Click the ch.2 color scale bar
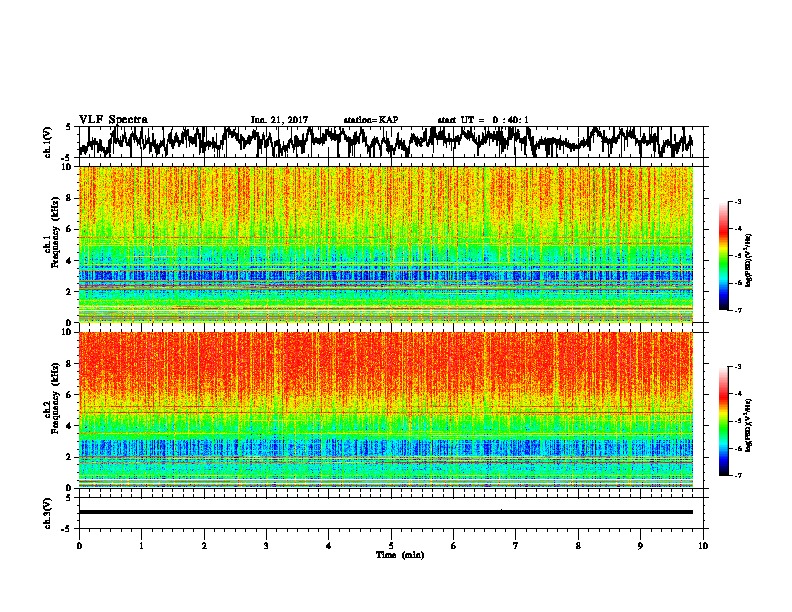Viewport: 792px width, 612px height. pos(723,421)
